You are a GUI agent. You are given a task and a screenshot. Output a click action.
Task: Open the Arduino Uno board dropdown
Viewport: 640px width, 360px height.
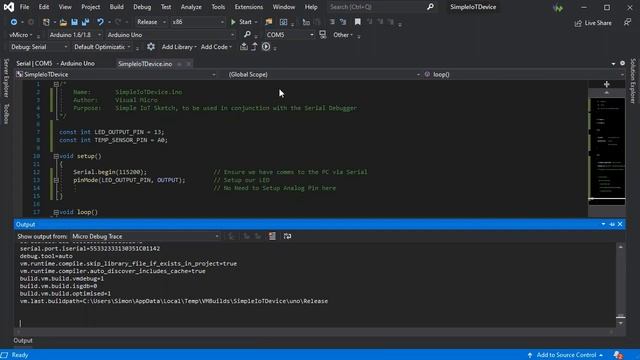(170, 35)
